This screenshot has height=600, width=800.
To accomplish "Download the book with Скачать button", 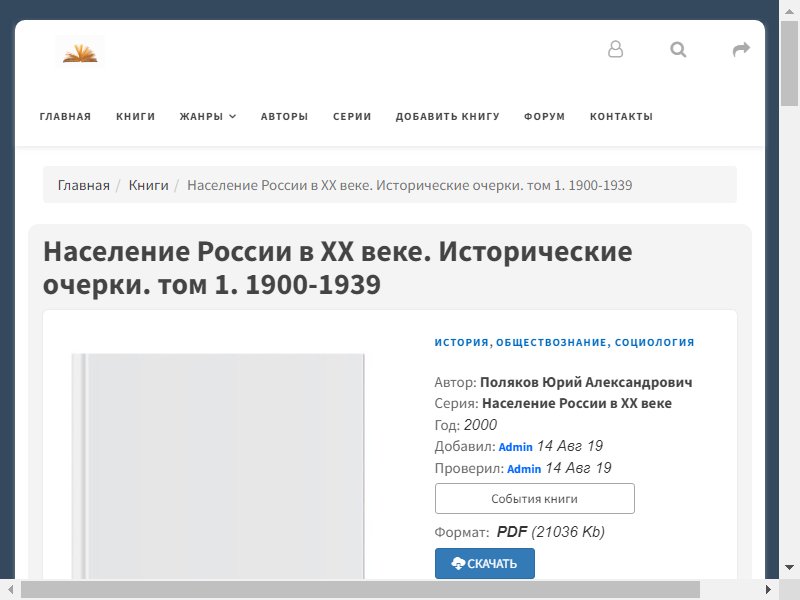I will coord(485,563).
